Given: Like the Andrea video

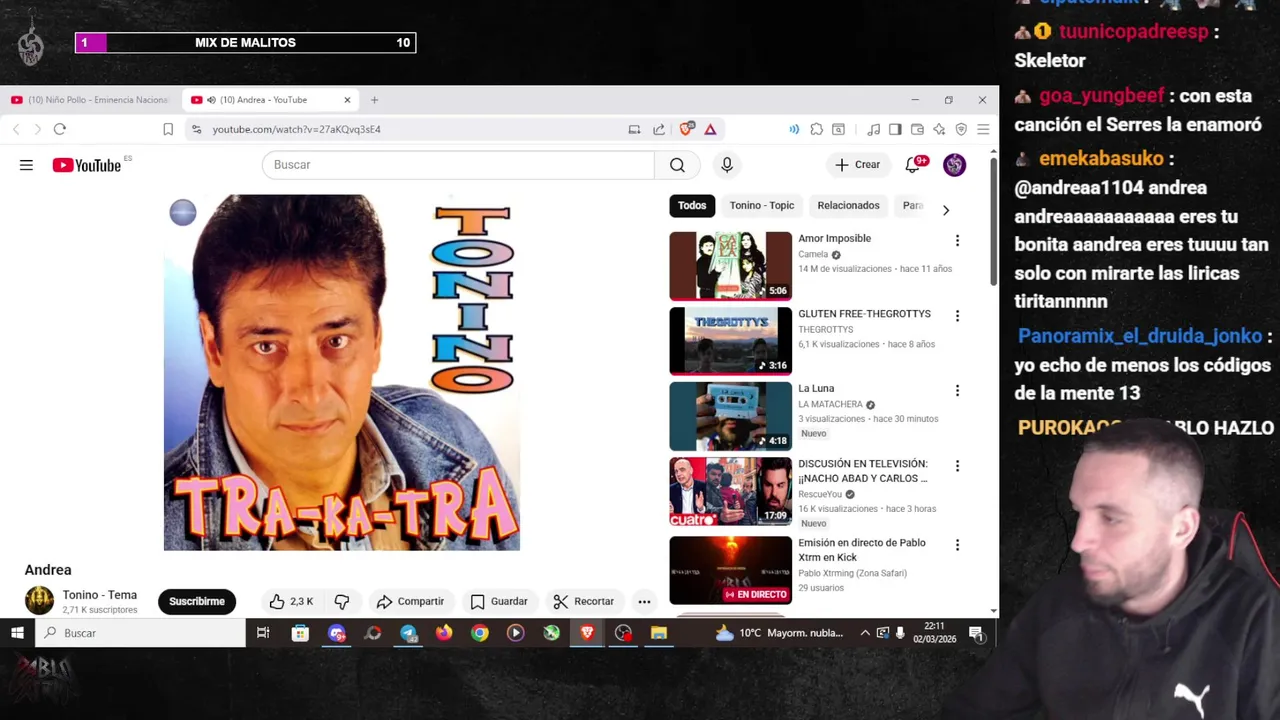Looking at the screenshot, I should point(291,601).
